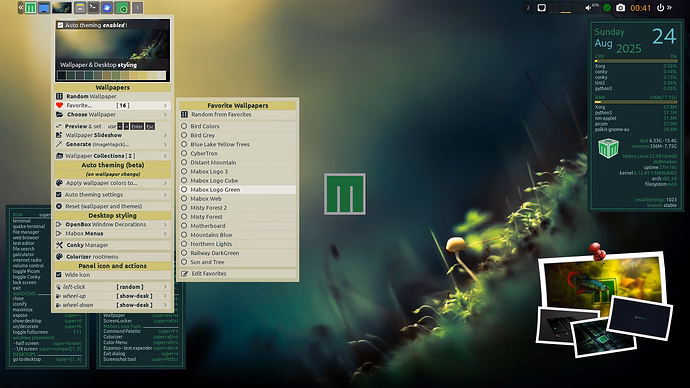Viewport: 690px width, 388px height.
Task: Open the green Mabox main menu icon
Action: (x=30, y=7)
